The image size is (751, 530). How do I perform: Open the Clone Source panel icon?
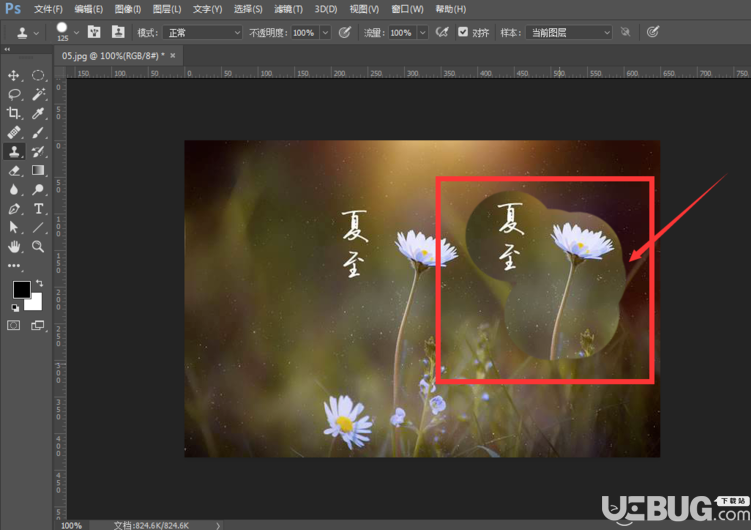[118, 32]
